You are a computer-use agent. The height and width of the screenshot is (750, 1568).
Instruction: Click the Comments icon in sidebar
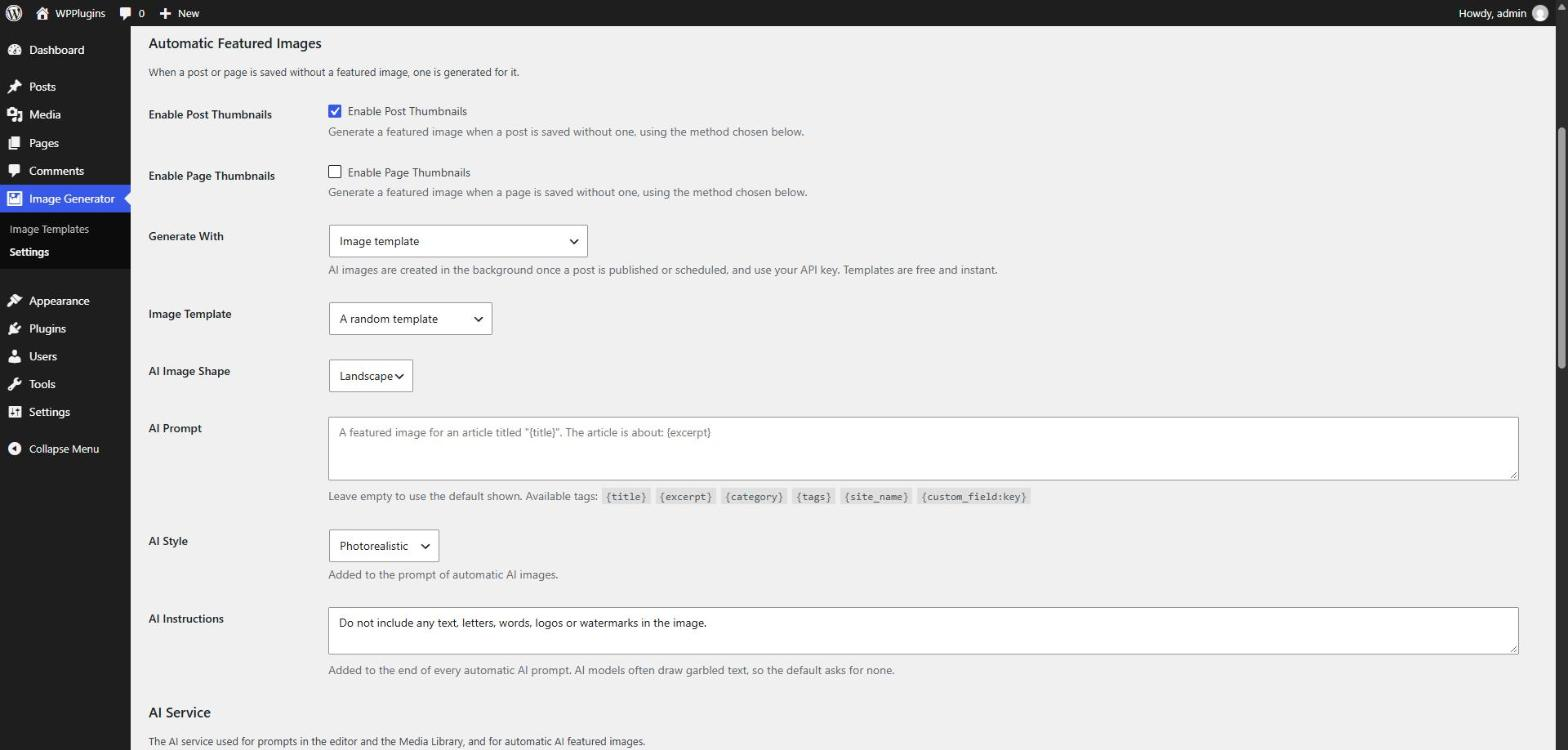click(x=14, y=171)
